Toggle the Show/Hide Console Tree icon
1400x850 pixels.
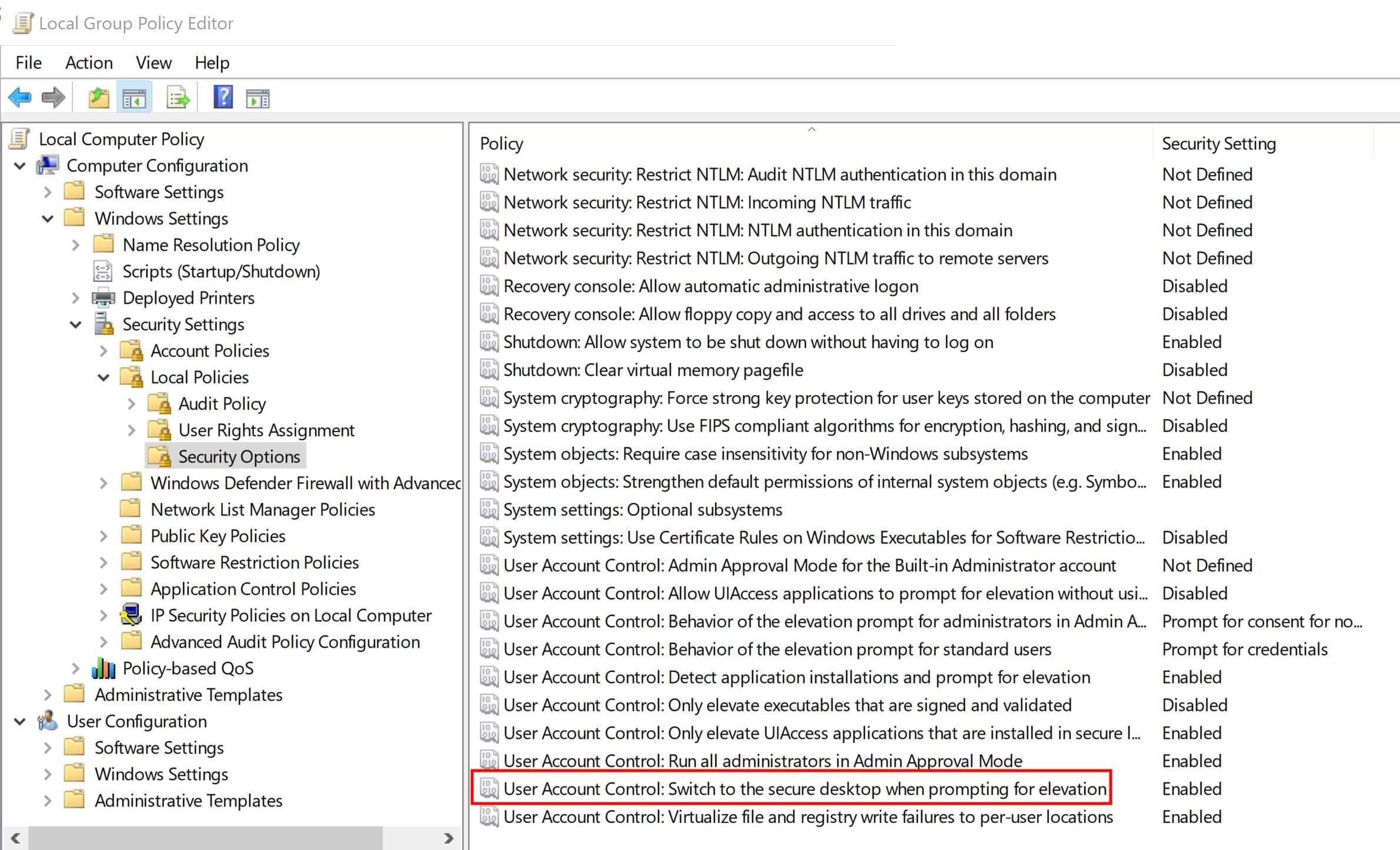tap(134, 97)
